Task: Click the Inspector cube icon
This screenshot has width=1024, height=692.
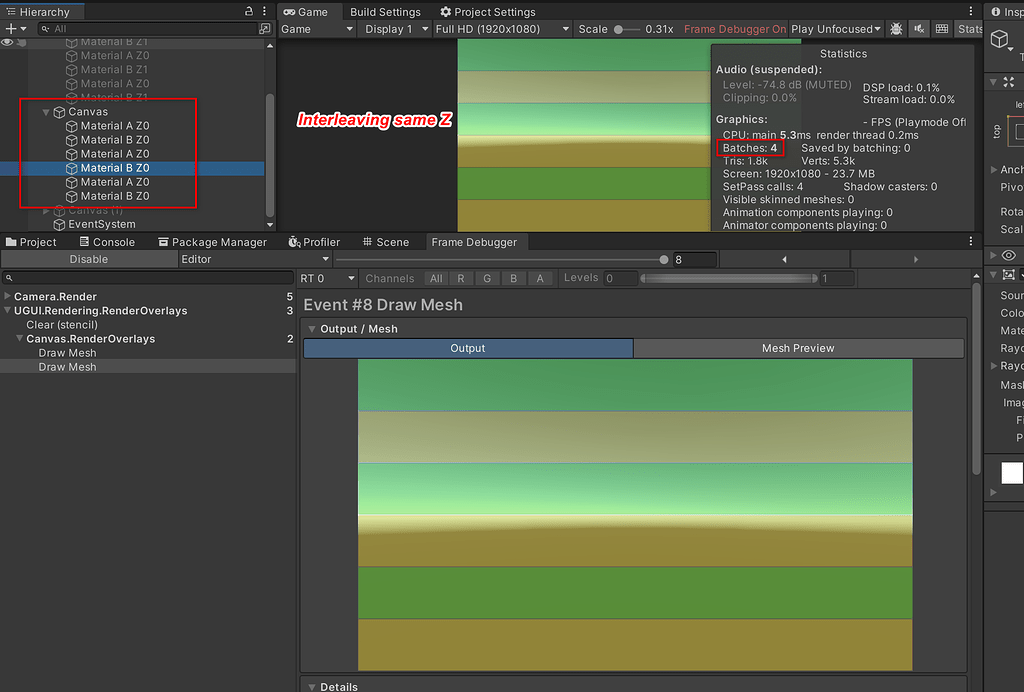Action: [x=1001, y=40]
